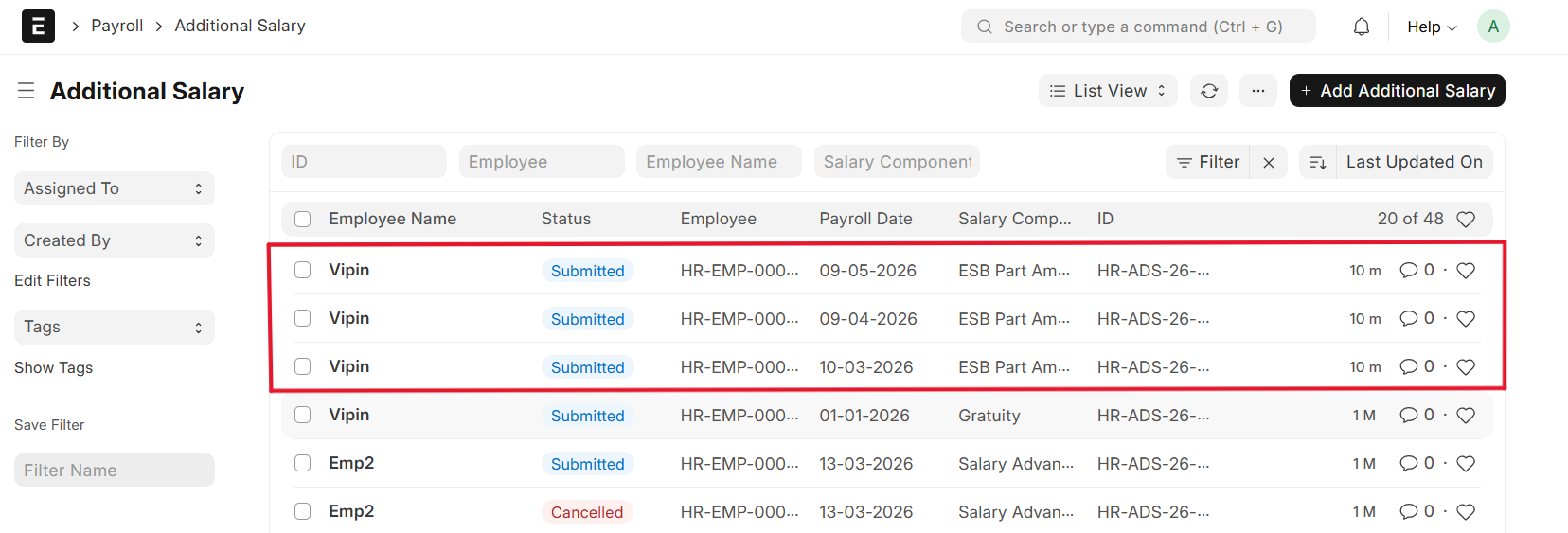
Task: Select the Vipin Gratuity row checkbox
Action: (x=303, y=415)
